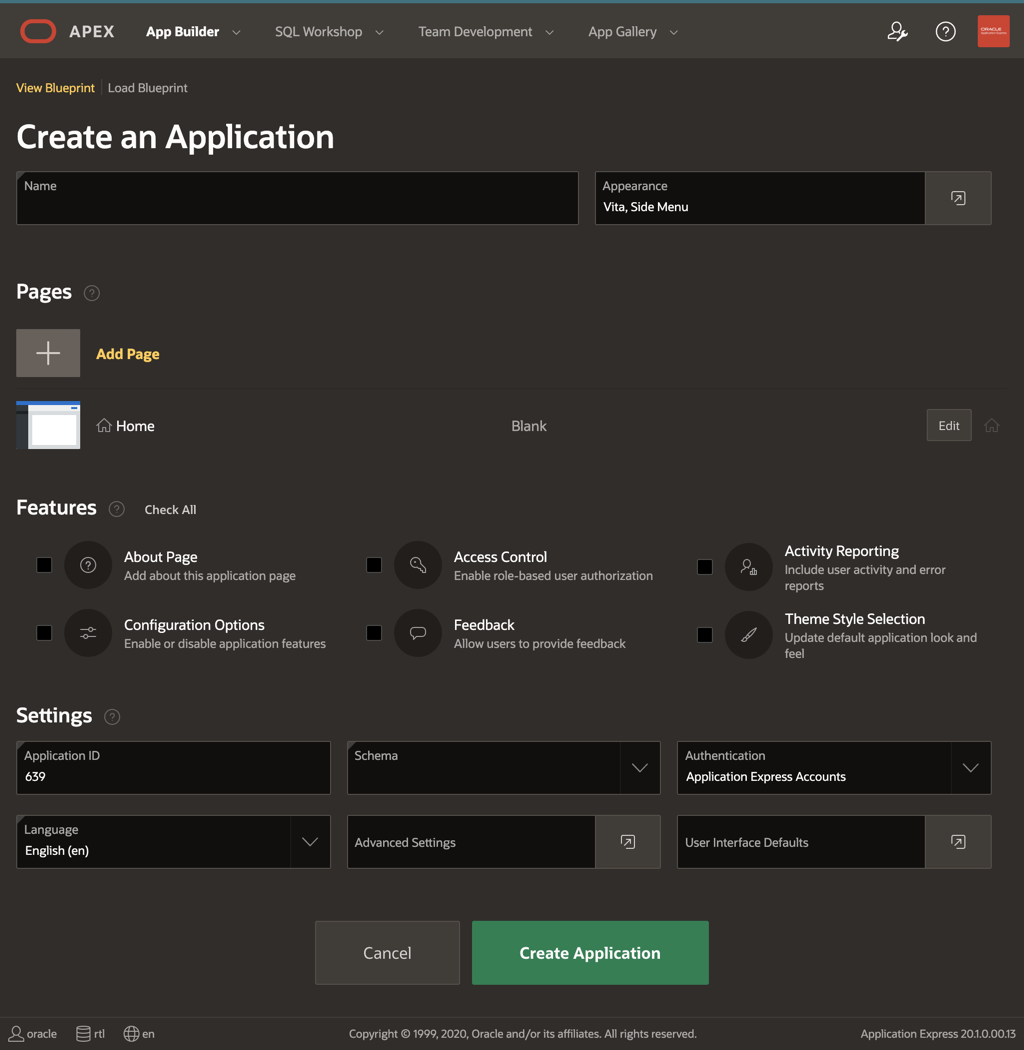
Task: Open the Authentication dropdown list
Action: [970, 768]
